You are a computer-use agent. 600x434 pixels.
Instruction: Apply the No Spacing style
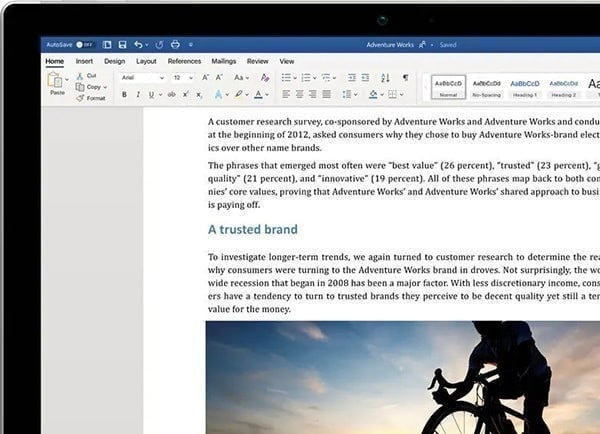[x=486, y=87]
